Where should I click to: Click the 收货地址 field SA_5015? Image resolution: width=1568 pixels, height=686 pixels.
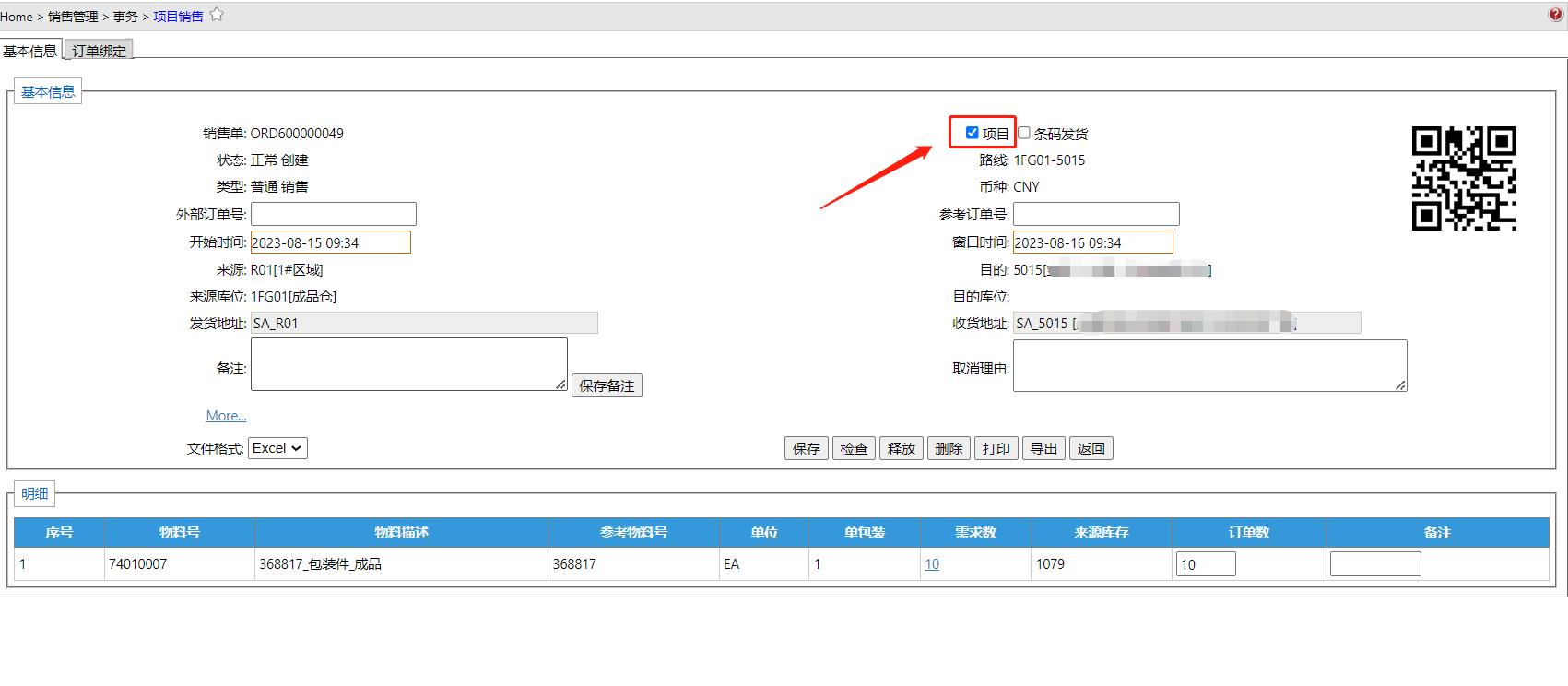[1187, 323]
